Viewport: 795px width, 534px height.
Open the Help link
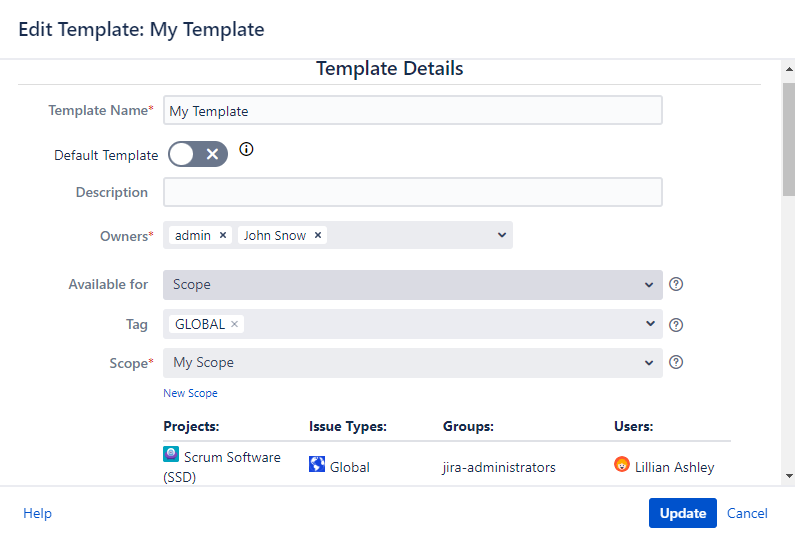tap(37, 513)
